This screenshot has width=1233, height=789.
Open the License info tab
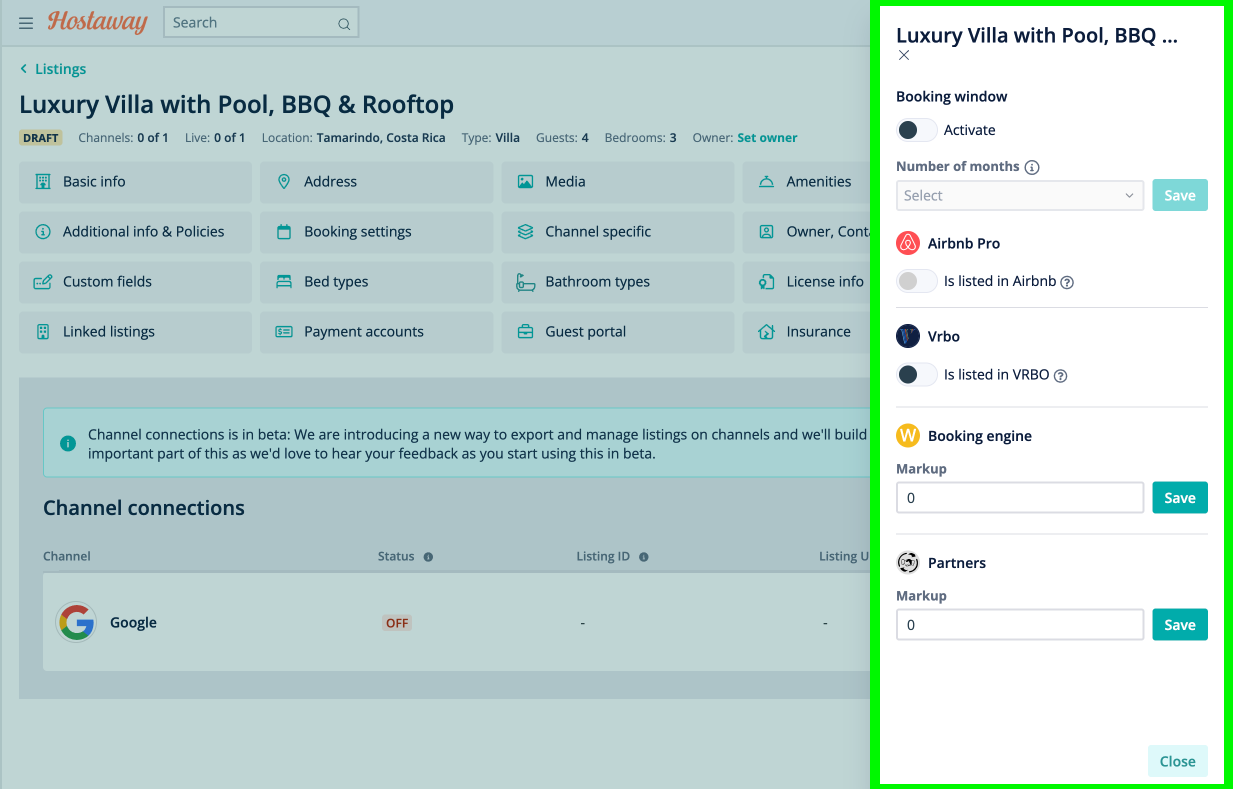pos(806,282)
